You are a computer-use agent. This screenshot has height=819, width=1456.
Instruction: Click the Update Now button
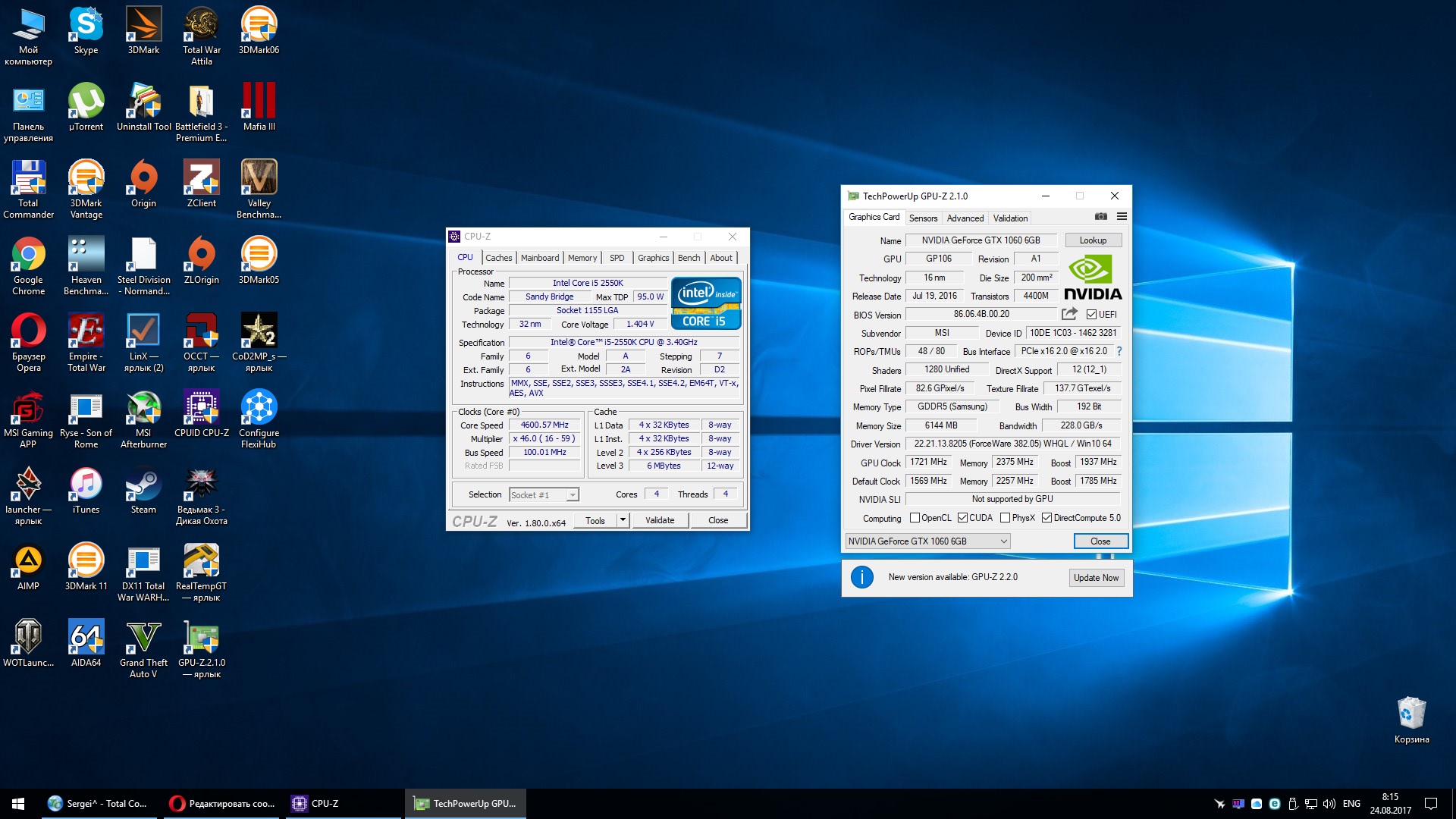click(1096, 578)
